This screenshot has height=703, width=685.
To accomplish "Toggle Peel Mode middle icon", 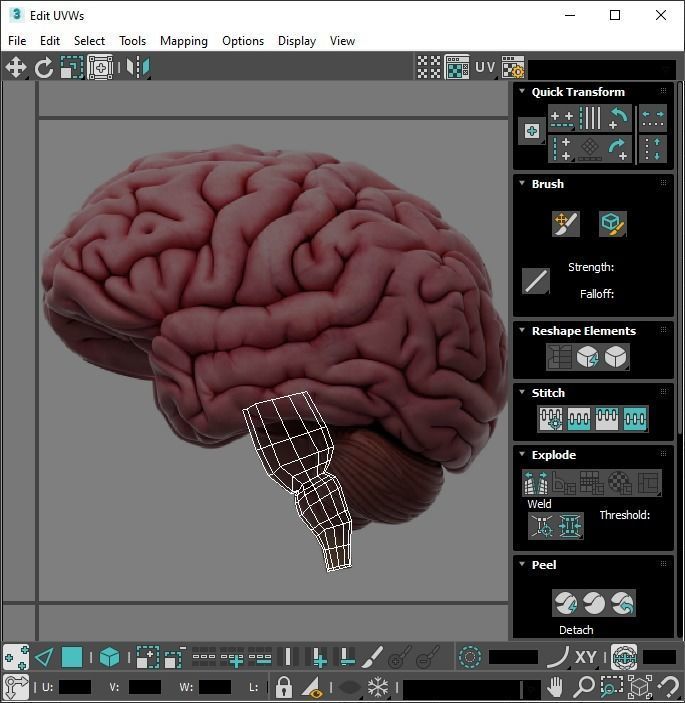I will (x=594, y=603).
